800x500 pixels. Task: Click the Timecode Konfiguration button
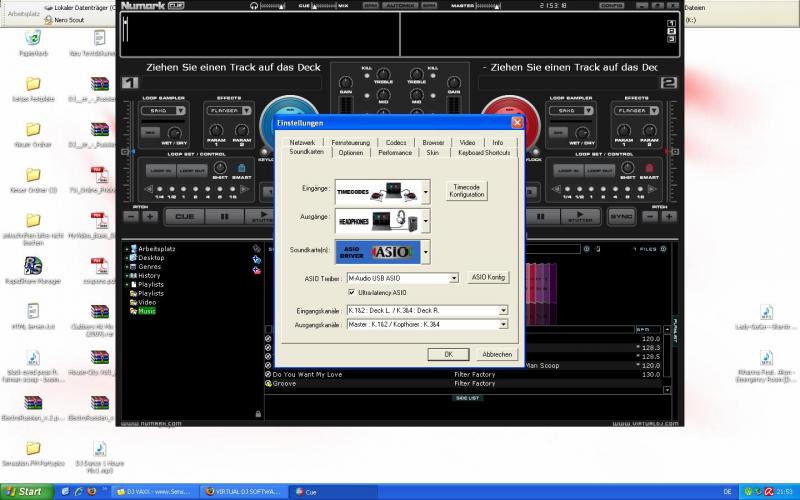[467, 190]
